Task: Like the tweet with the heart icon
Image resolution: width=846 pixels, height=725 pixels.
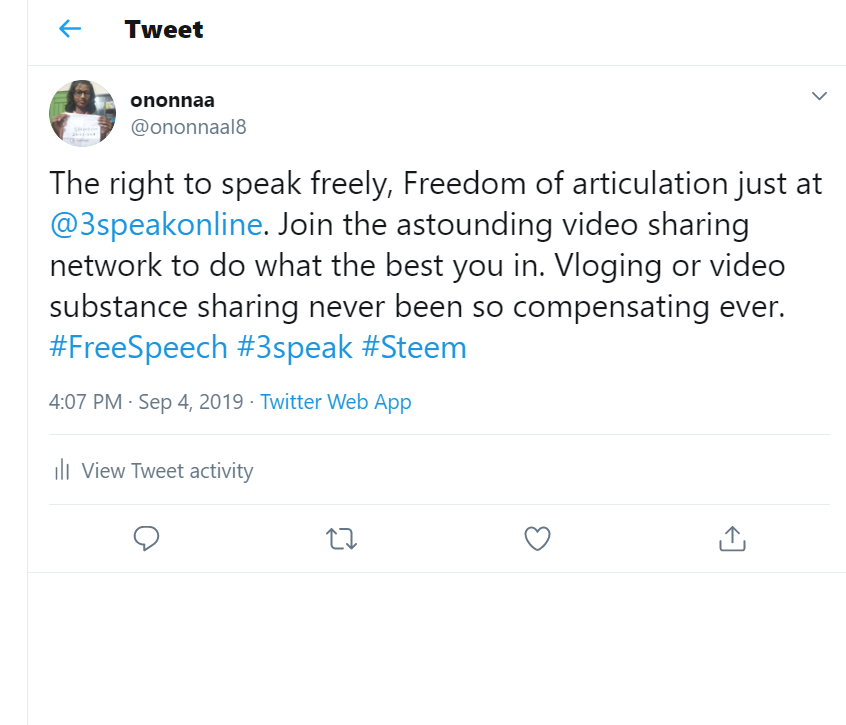Action: [537, 538]
